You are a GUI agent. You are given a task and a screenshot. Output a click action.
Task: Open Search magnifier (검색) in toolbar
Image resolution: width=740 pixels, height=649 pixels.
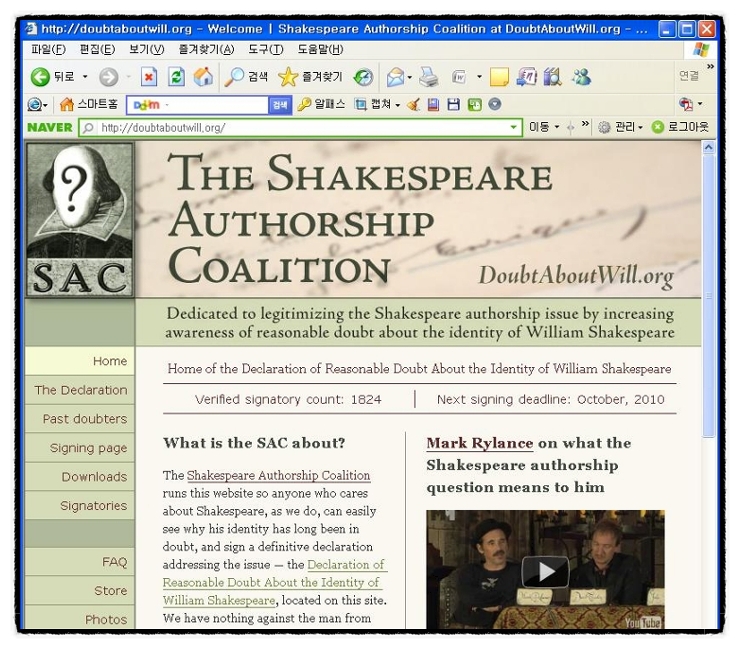point(246,77)
